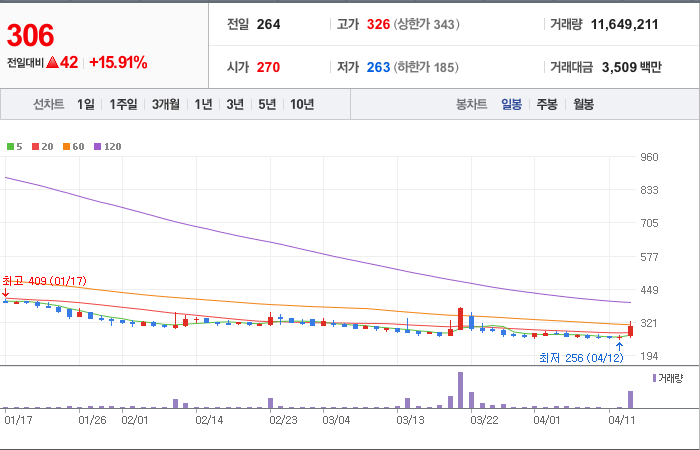Click the purple 거래량 legend marker

[654, 379]
